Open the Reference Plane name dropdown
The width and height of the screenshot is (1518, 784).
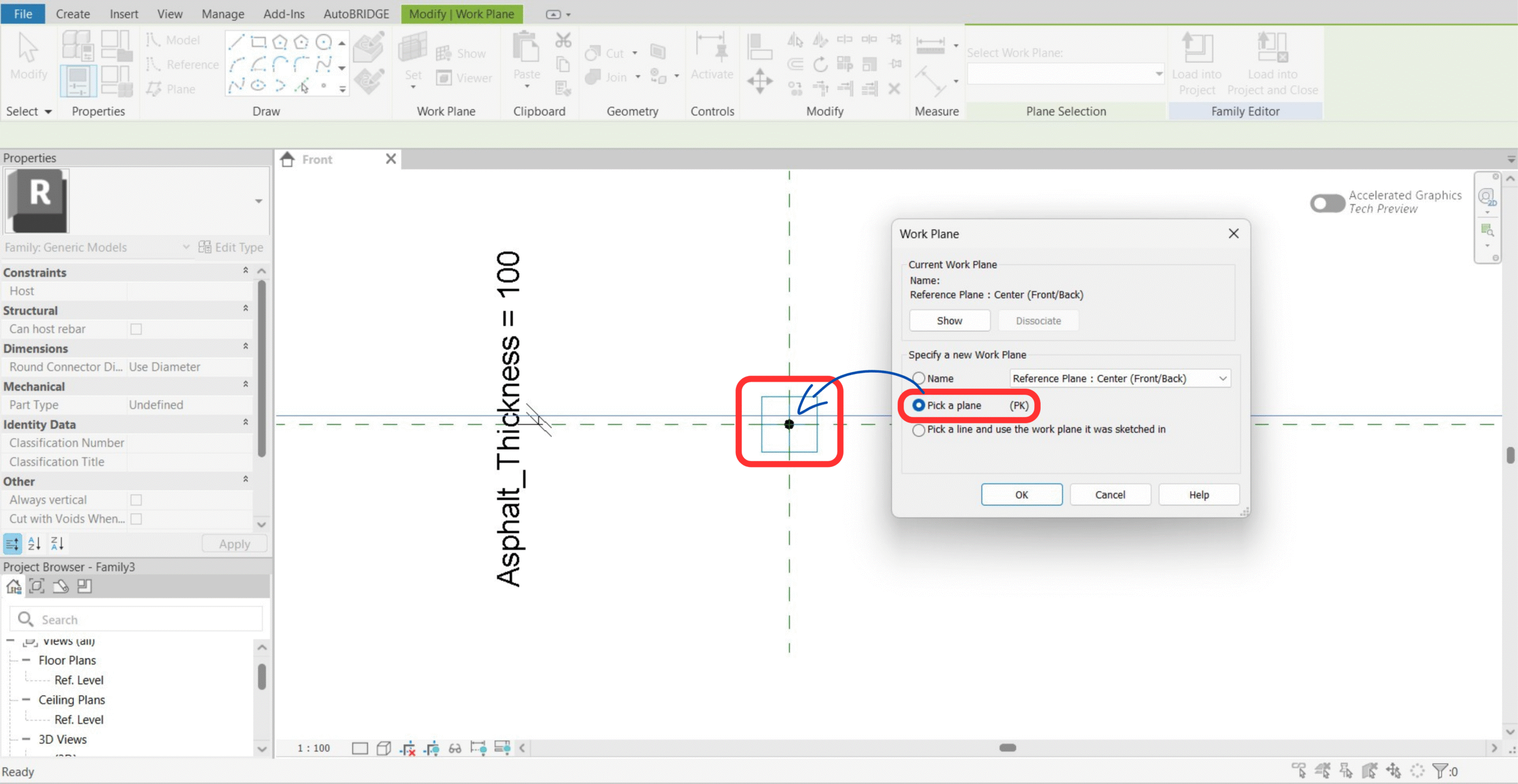(x=1222, y=378)
